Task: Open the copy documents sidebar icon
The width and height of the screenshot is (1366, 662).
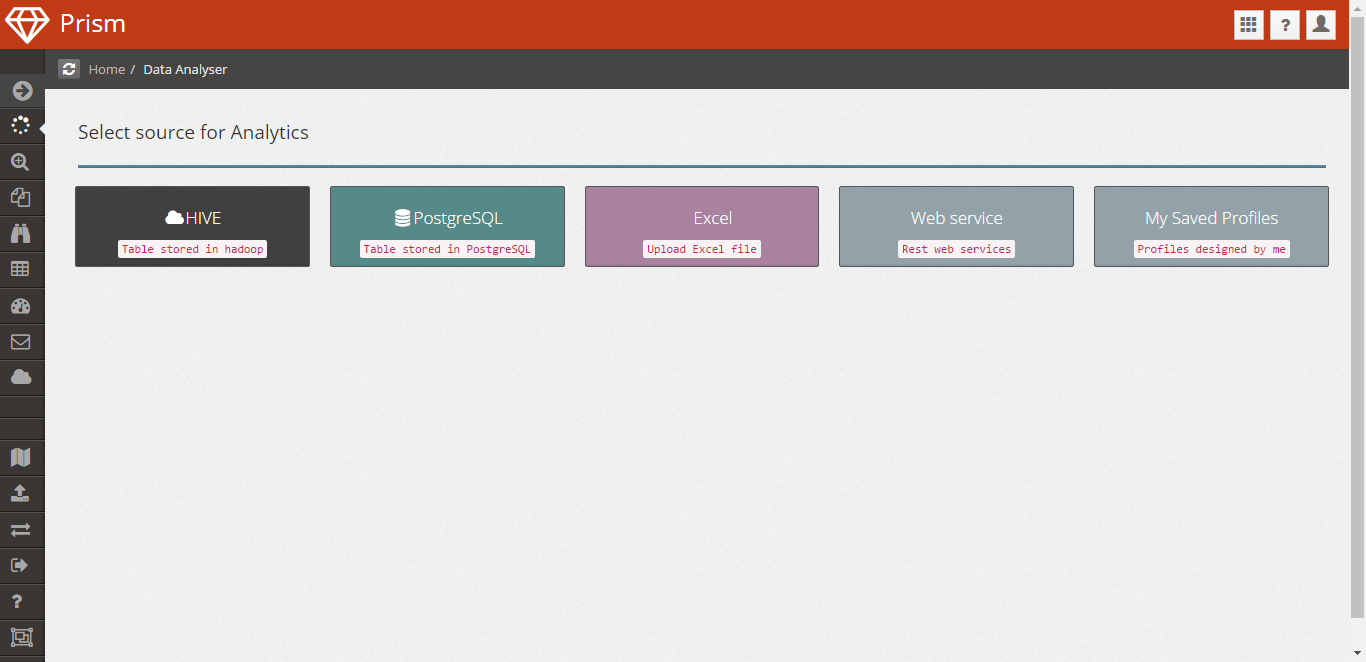Action: coord(22,198)
